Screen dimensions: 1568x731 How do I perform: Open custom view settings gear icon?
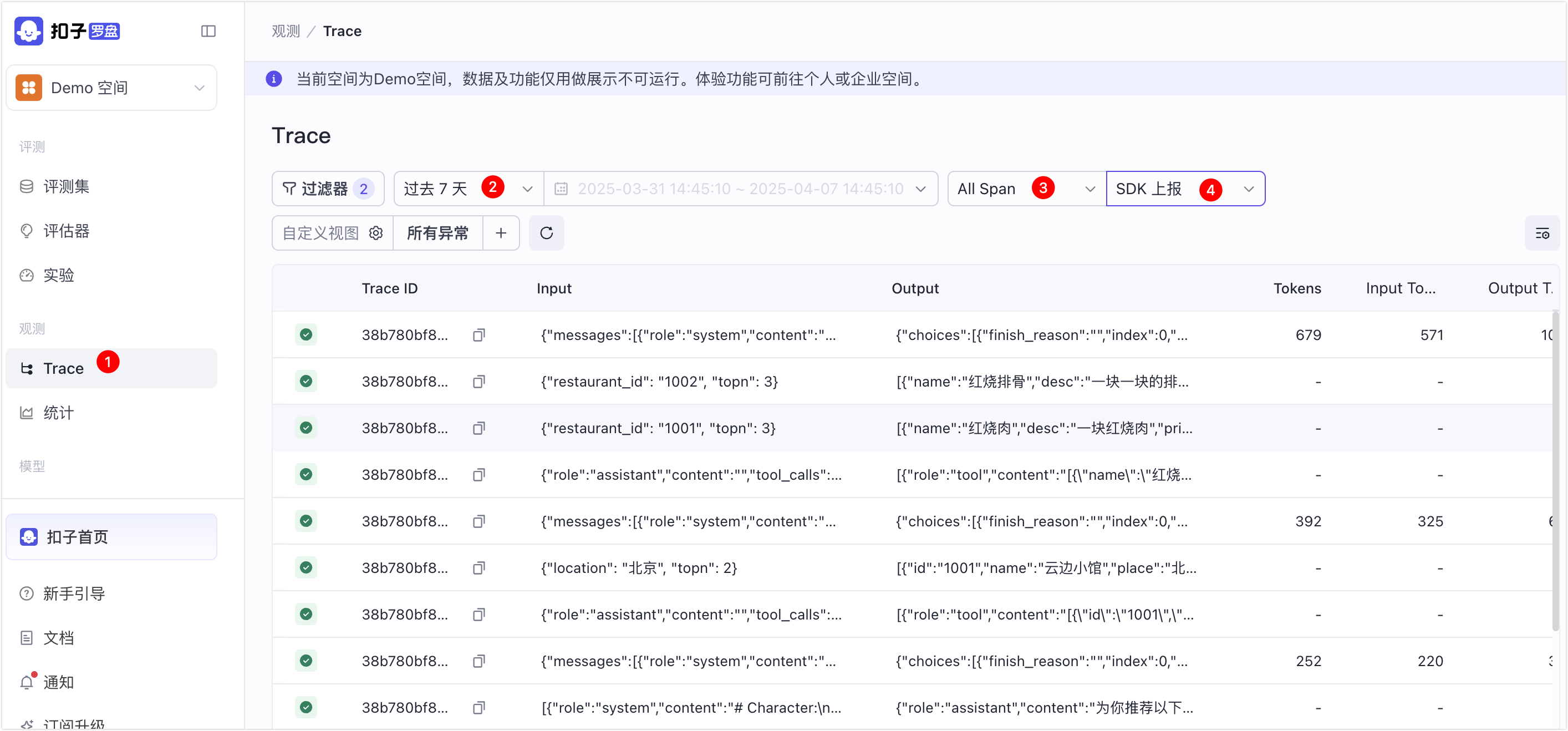tap(376, 233)
